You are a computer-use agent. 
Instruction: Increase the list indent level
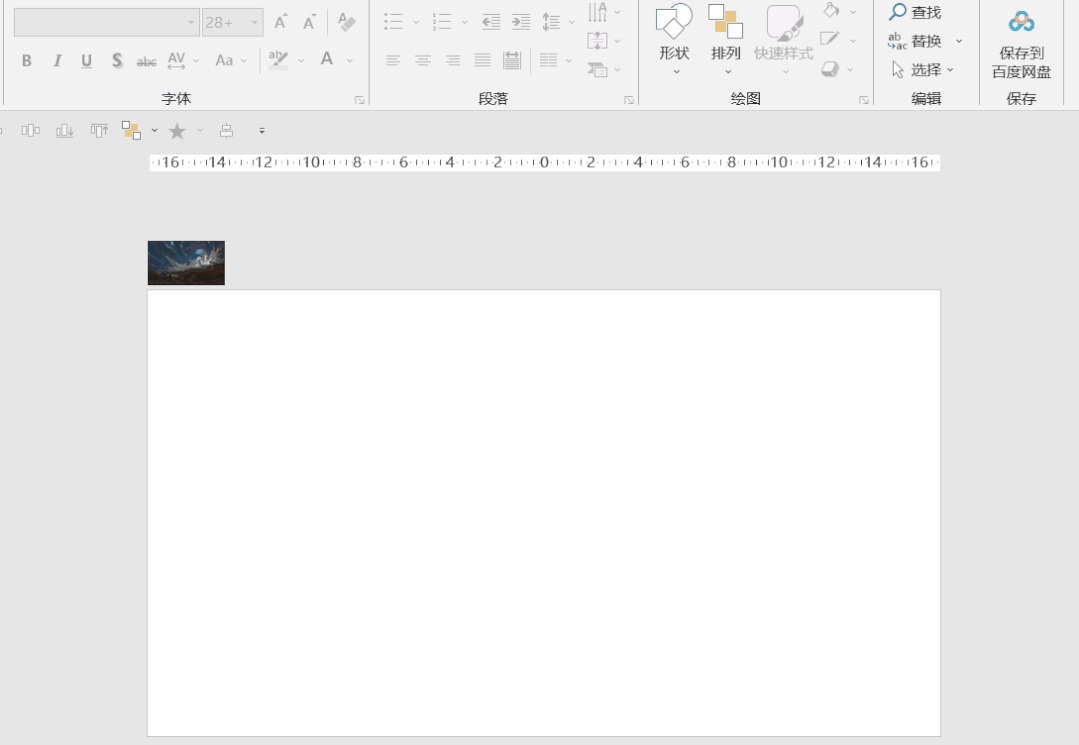click(521, 22)
